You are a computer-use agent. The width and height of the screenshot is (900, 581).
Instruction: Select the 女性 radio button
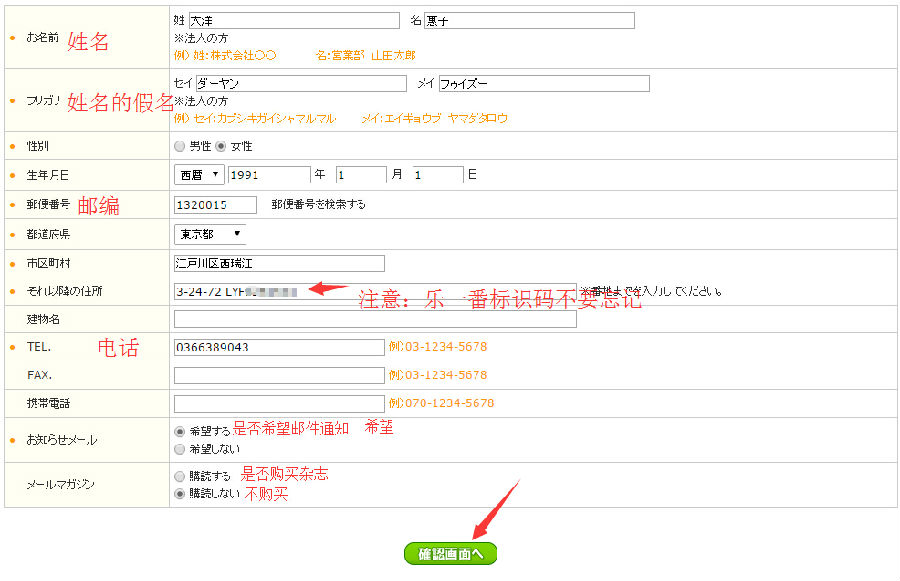pos(221,146)
